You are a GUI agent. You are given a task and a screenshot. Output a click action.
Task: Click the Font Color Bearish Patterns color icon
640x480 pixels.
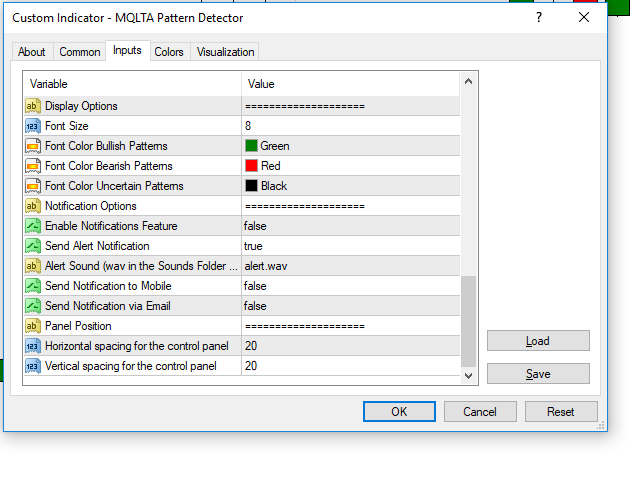33,166
